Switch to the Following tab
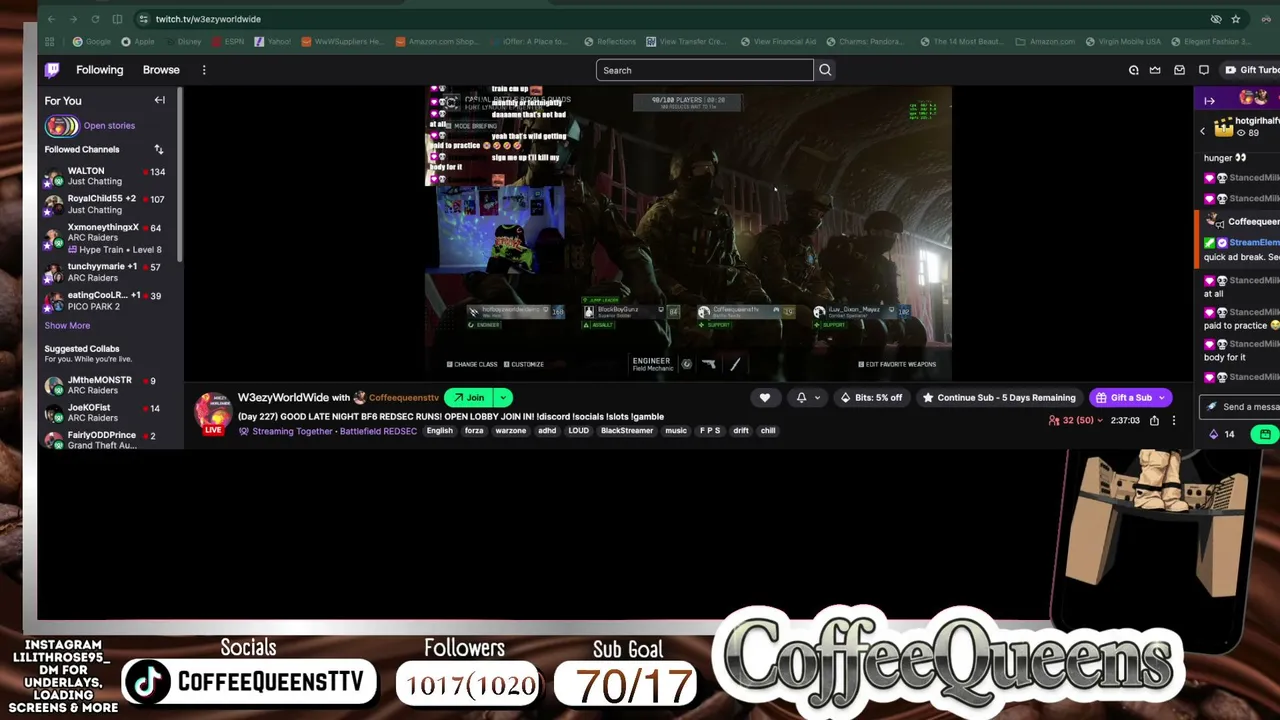The width and height of the screenshot is (1280, 720). pyautogui.click(x=100, y=70)
